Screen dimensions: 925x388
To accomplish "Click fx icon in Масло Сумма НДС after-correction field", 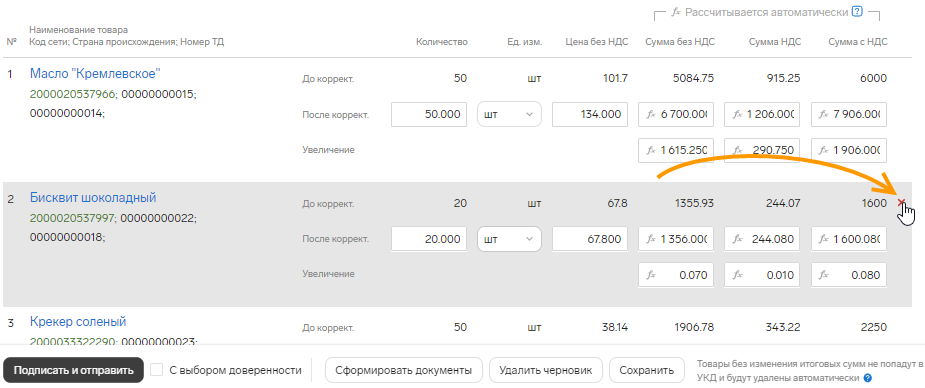I will [737, 114].
